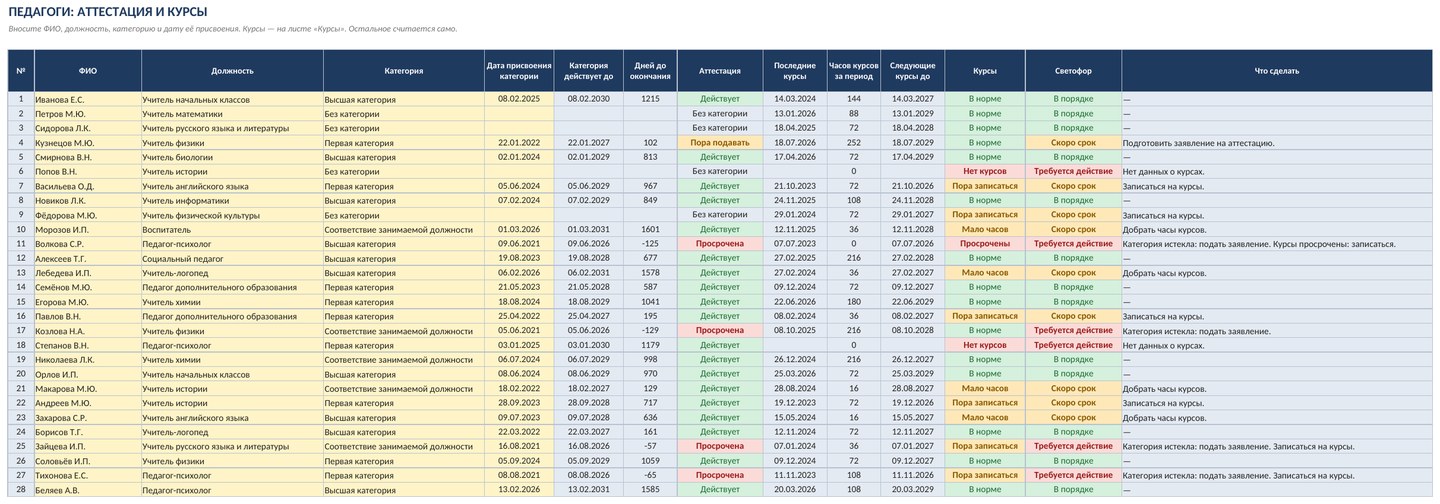Click the date "28.09.2023" for Андреев
Viewport: 1440px width, 504px height.
pos(519,404)
